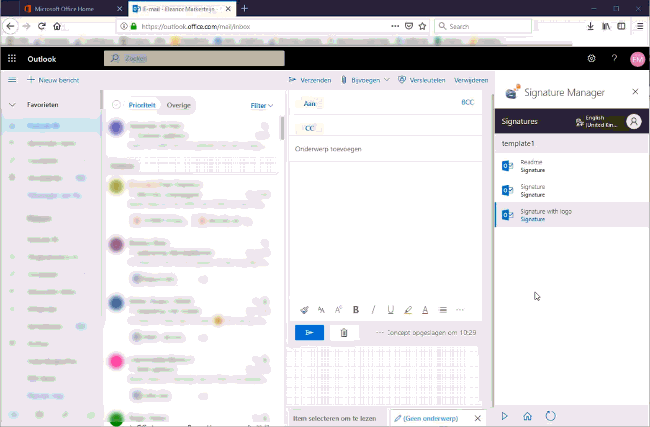
Task: Open the browser downloads icon
Action: (x=590, y=26)
